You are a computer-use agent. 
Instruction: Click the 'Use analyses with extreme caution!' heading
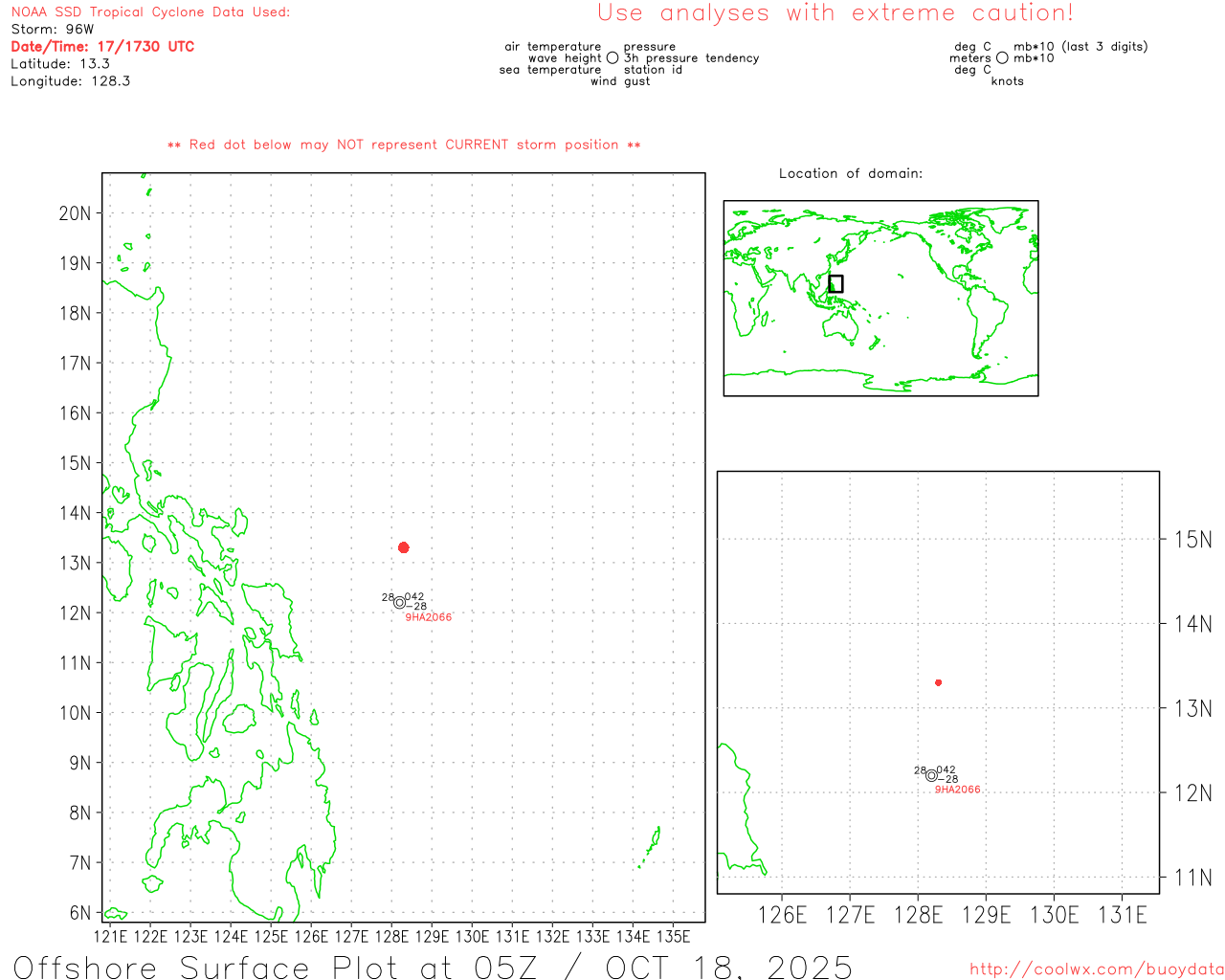click(835, 13)
